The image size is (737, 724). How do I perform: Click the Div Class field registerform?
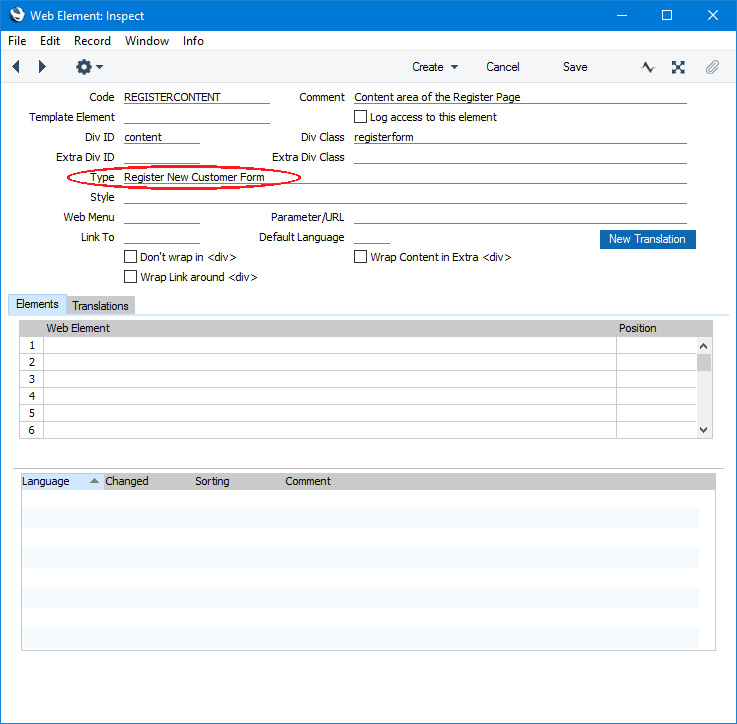pyautogui.click(x=520, y=137)
